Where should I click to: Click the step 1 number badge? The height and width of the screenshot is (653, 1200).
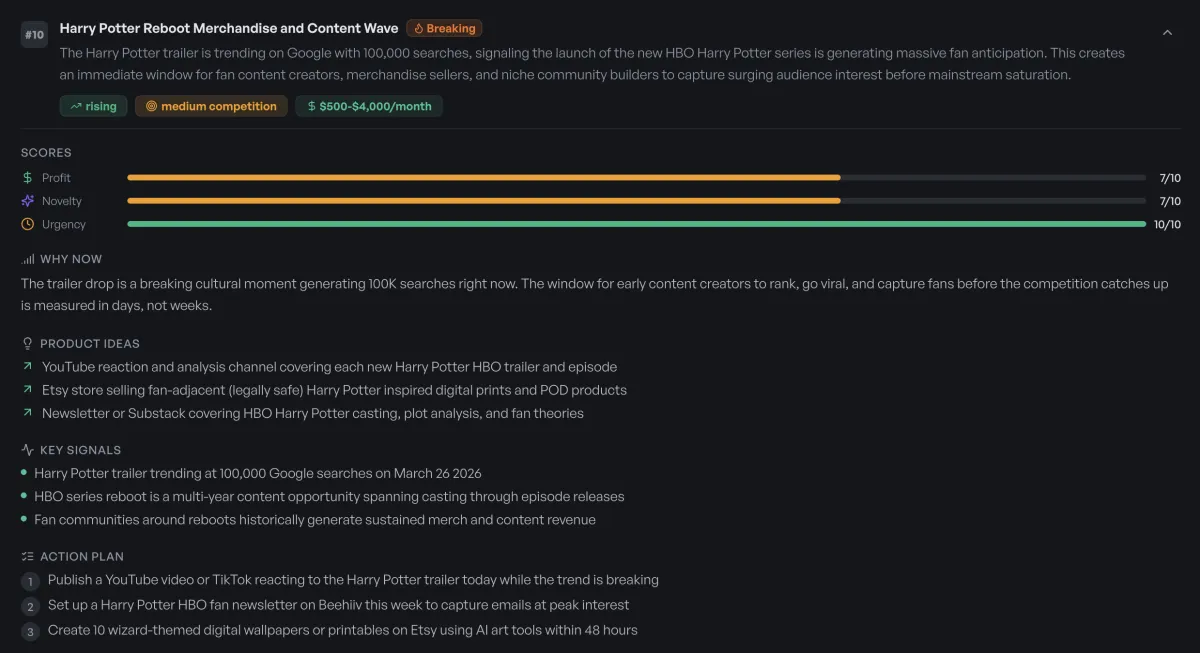[31, 581]
